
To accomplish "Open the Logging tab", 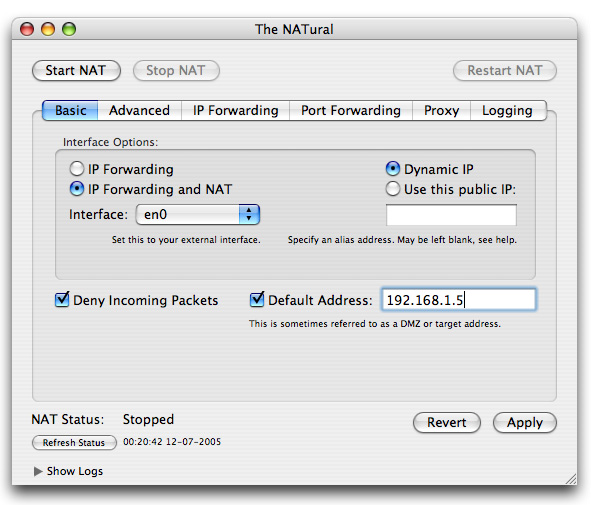I will pyautogui.click(x=508, y=110).
